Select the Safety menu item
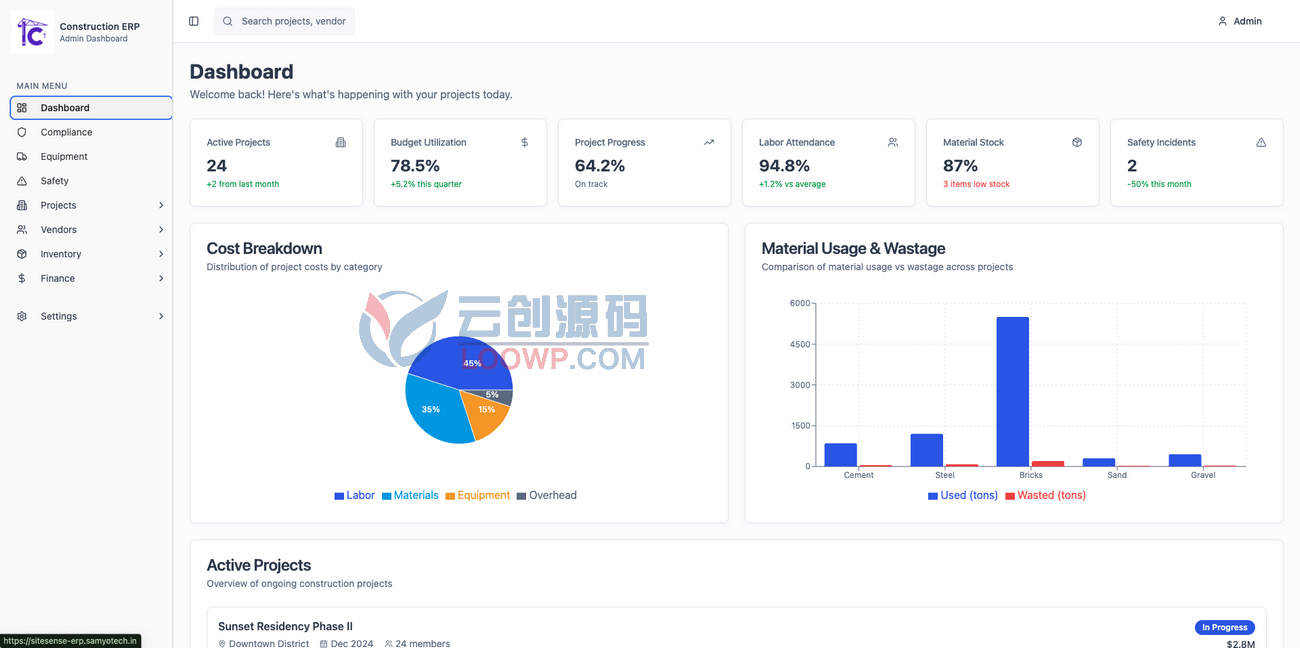This screenshot has width=1300, height=648. point(91,181)
